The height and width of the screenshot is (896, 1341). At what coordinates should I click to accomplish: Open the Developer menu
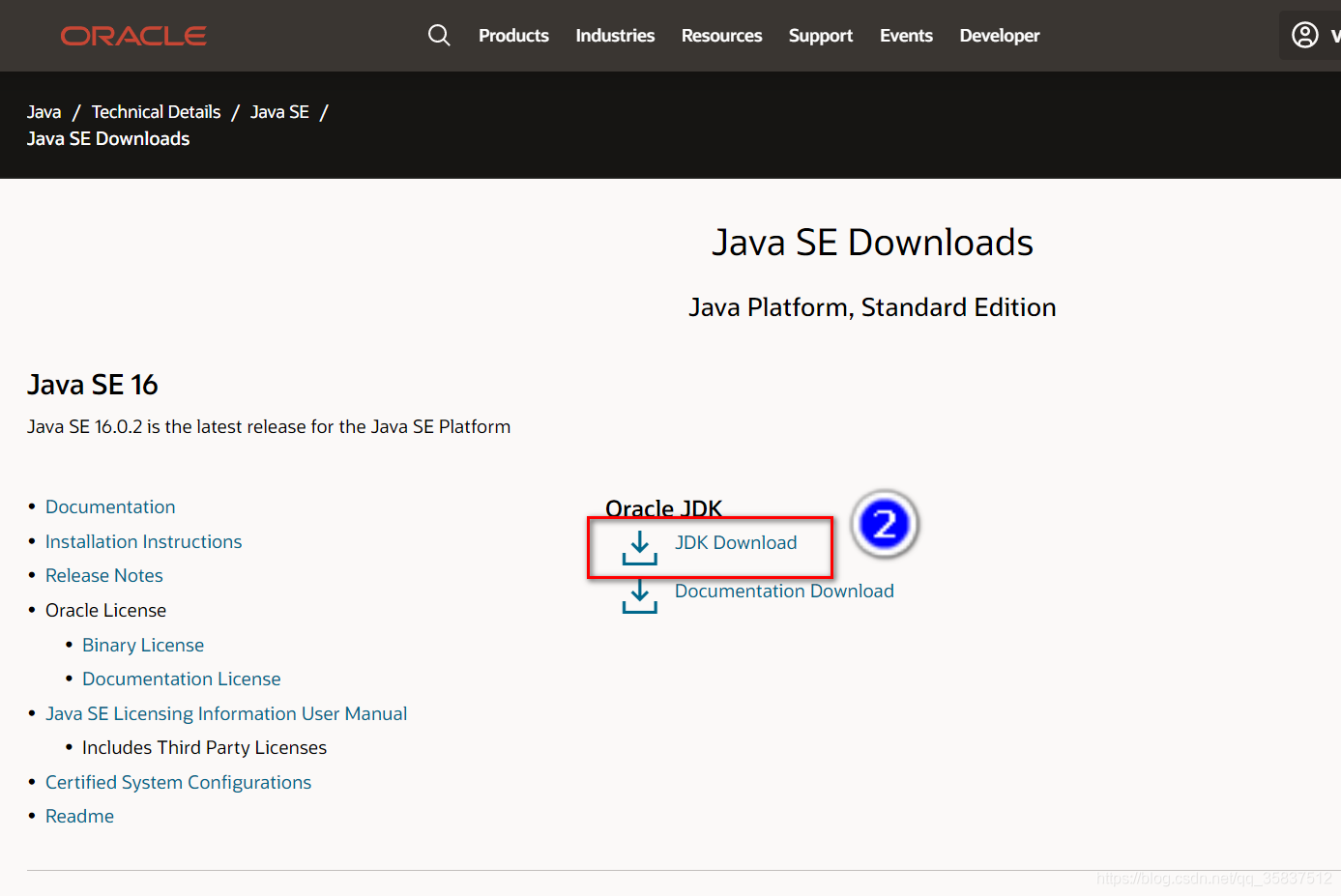pos(999,35)
